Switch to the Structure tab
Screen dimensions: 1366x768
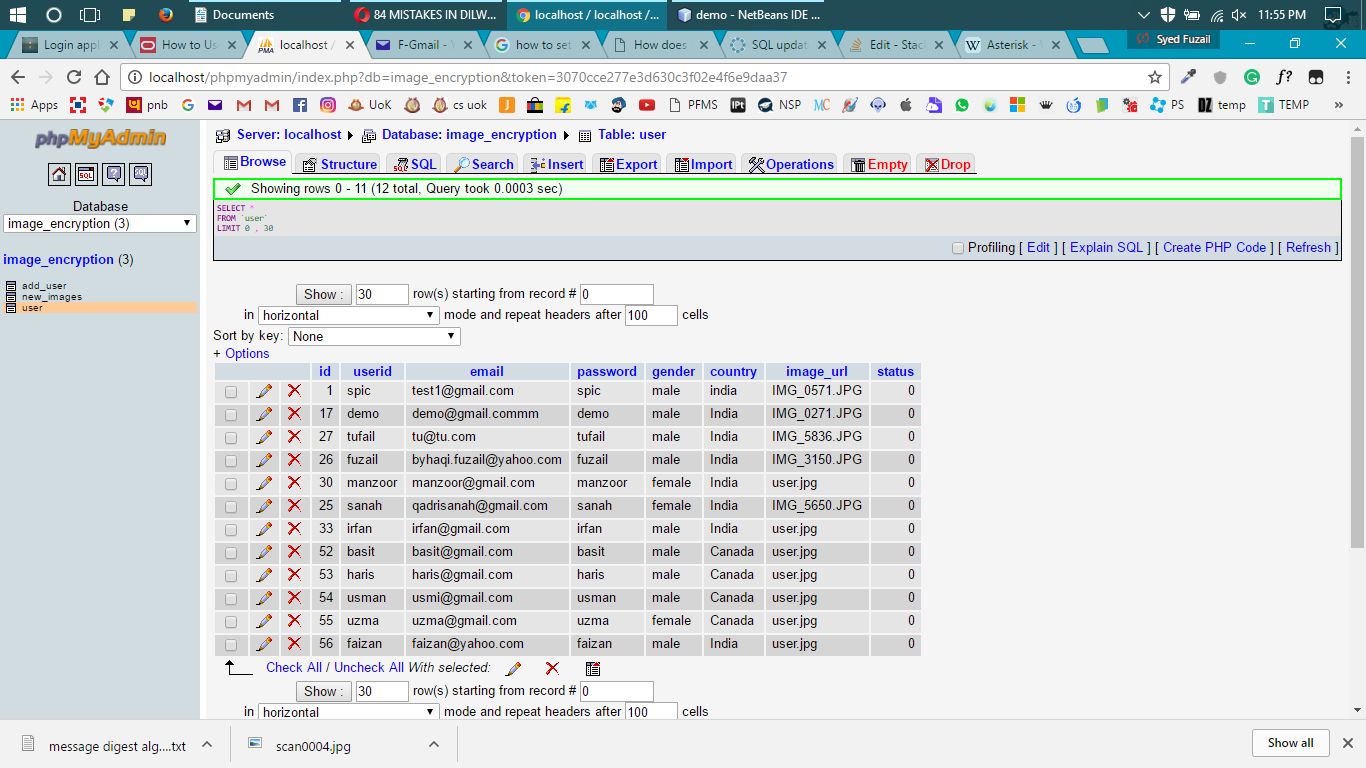coord(339,164)
